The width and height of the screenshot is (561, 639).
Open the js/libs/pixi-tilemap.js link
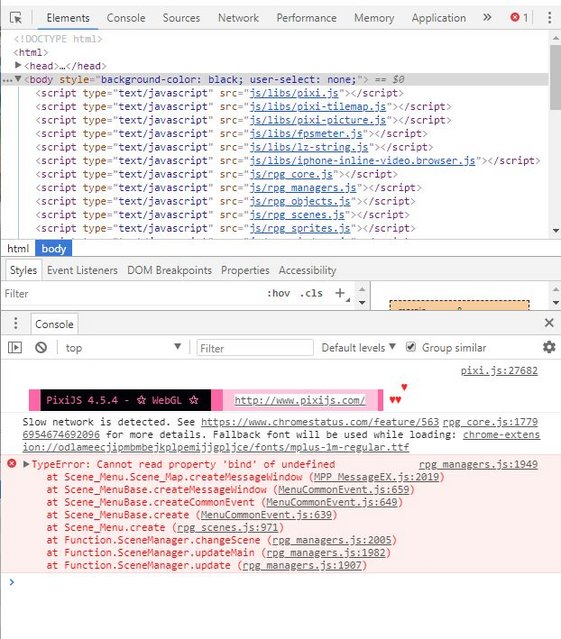click(x=318, y=107)
